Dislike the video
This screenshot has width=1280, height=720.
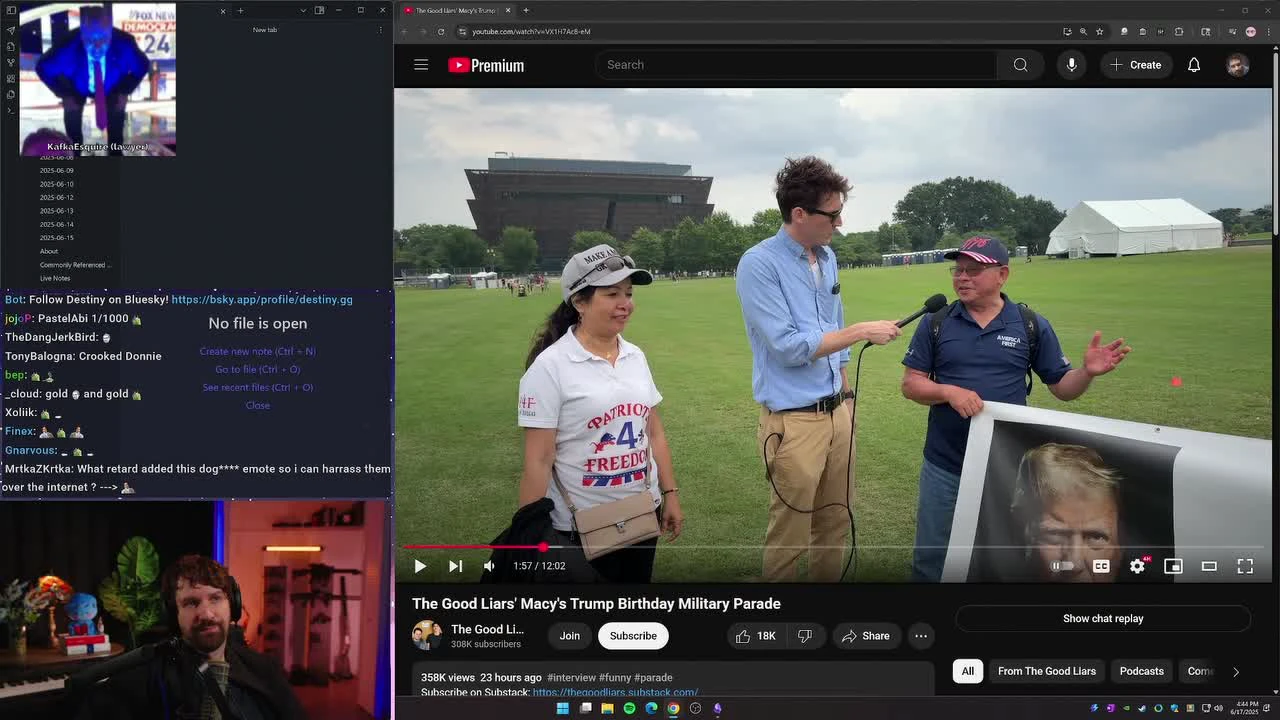805,636
